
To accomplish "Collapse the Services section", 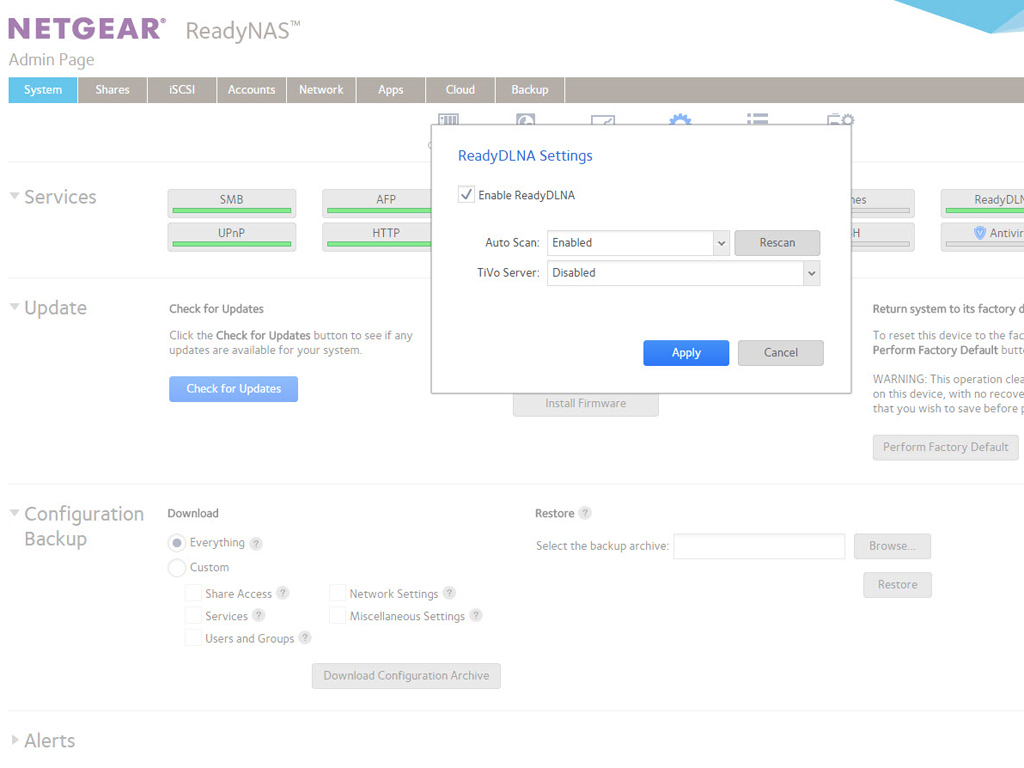I will [14, 196].
